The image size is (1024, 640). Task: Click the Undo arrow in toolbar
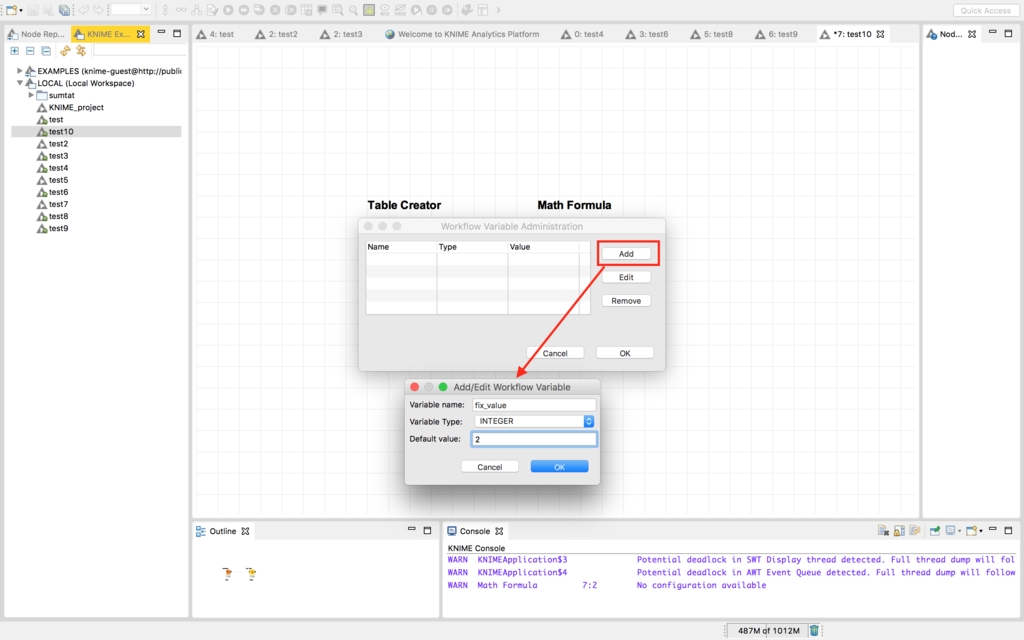point(84,10)
